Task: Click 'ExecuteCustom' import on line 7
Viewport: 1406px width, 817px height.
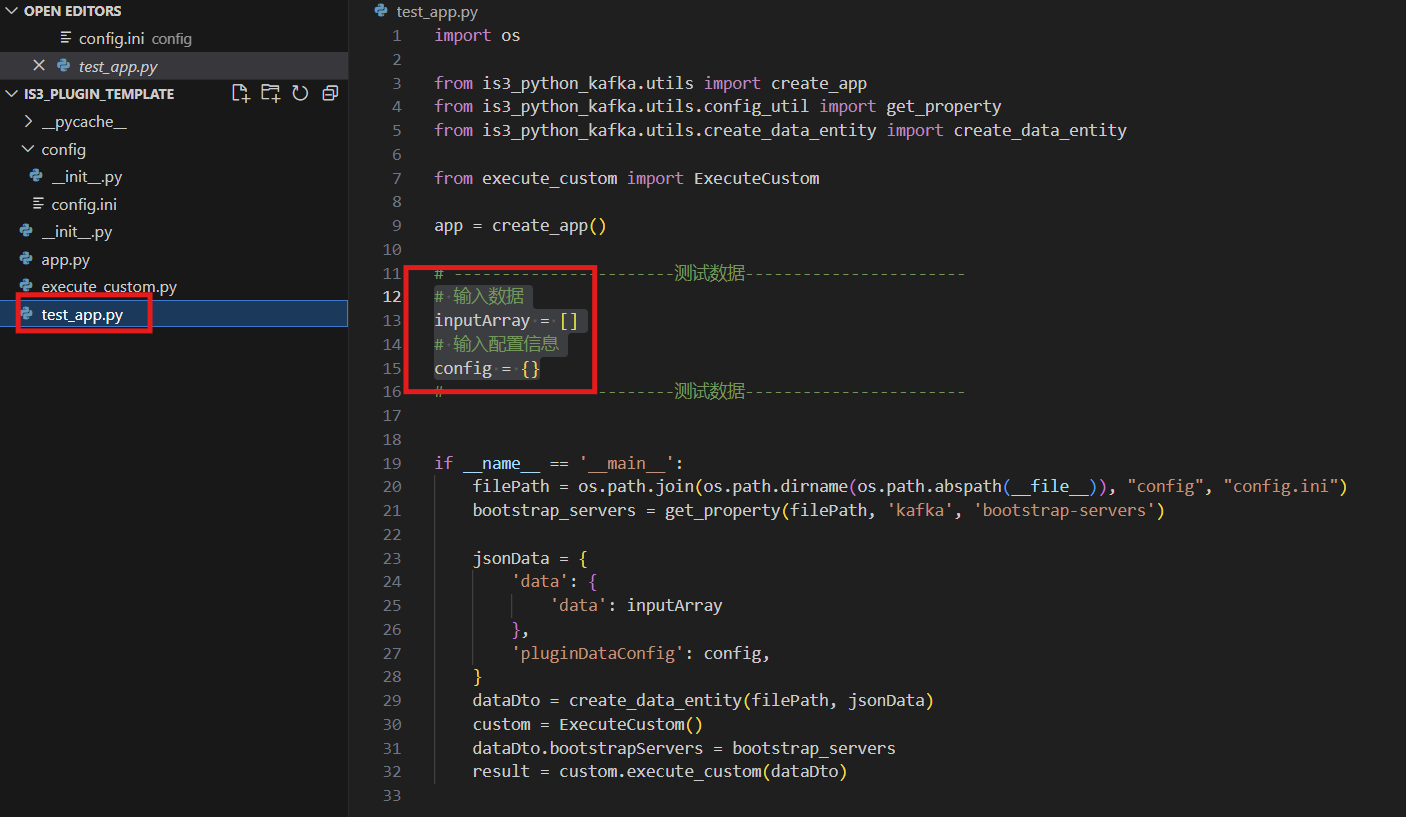Action: point(757,178)
